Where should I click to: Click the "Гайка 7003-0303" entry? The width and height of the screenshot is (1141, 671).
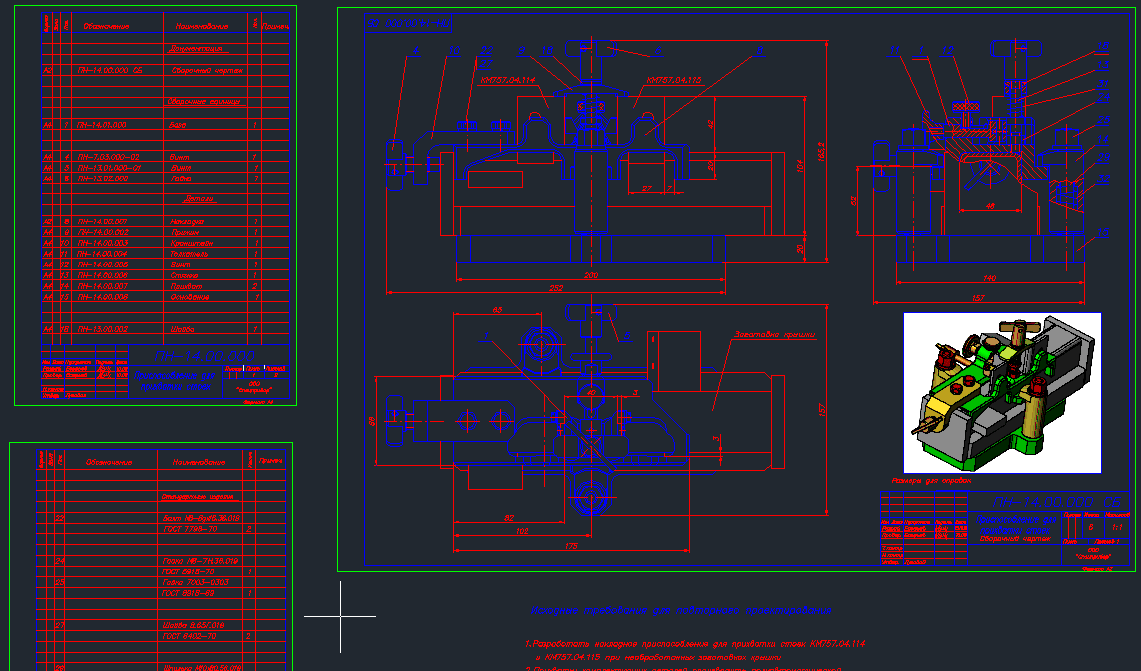[196, 582]
